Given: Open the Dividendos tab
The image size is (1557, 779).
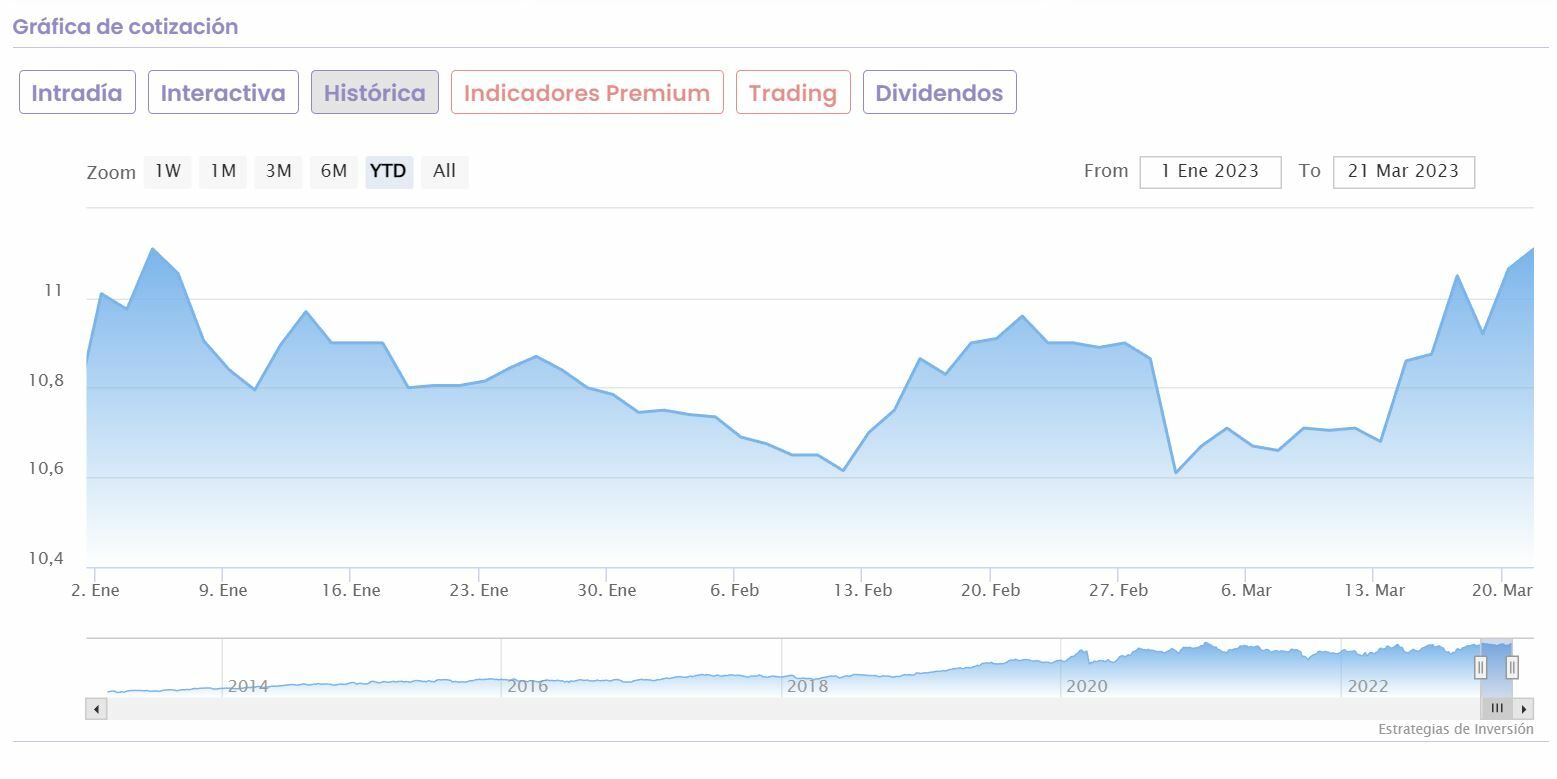Looking at the screenshot, I should tap(939, 93).
